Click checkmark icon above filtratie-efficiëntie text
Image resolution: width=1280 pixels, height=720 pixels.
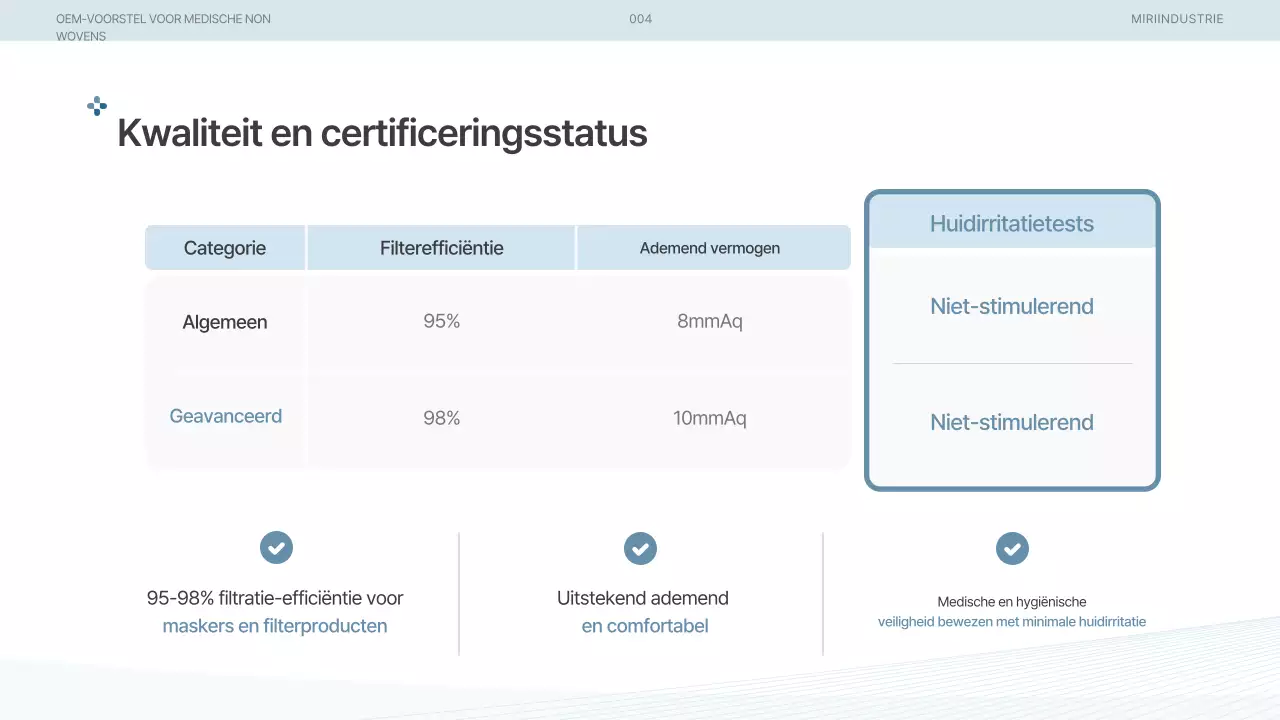[x=276, y=548]
